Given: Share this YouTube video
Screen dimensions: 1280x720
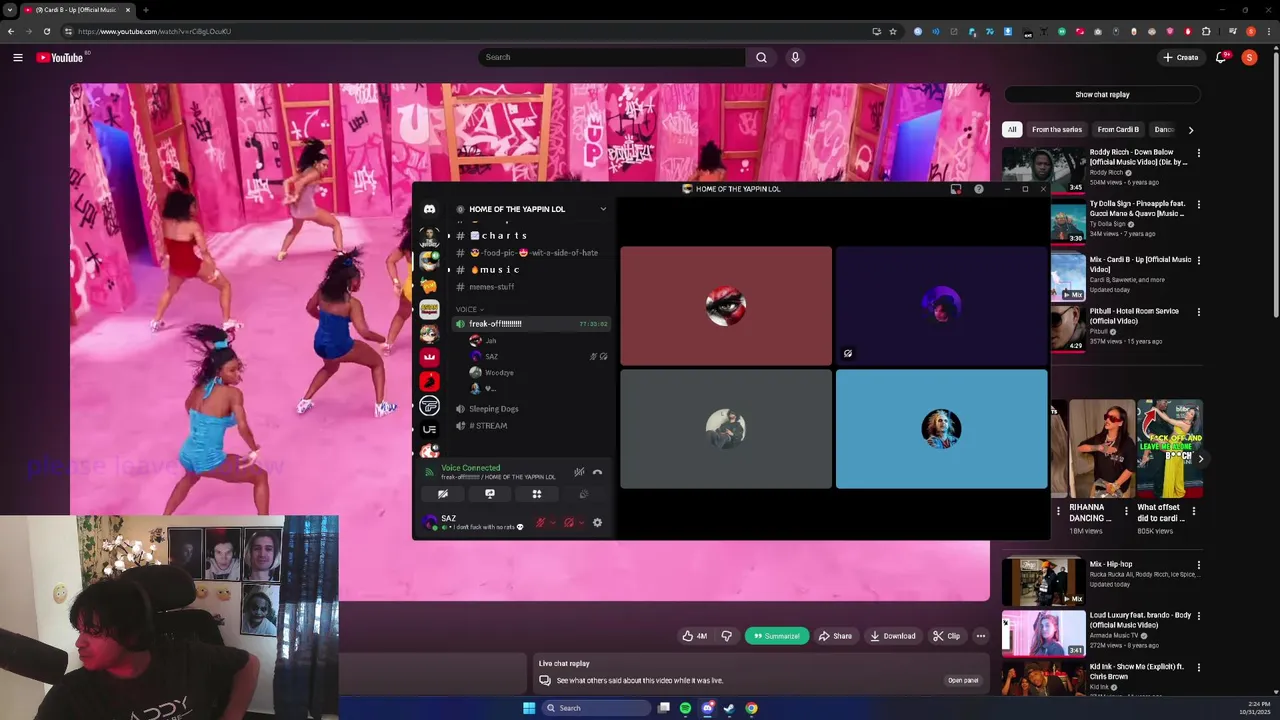Looking at the screenshot, I should coord(836,636).
